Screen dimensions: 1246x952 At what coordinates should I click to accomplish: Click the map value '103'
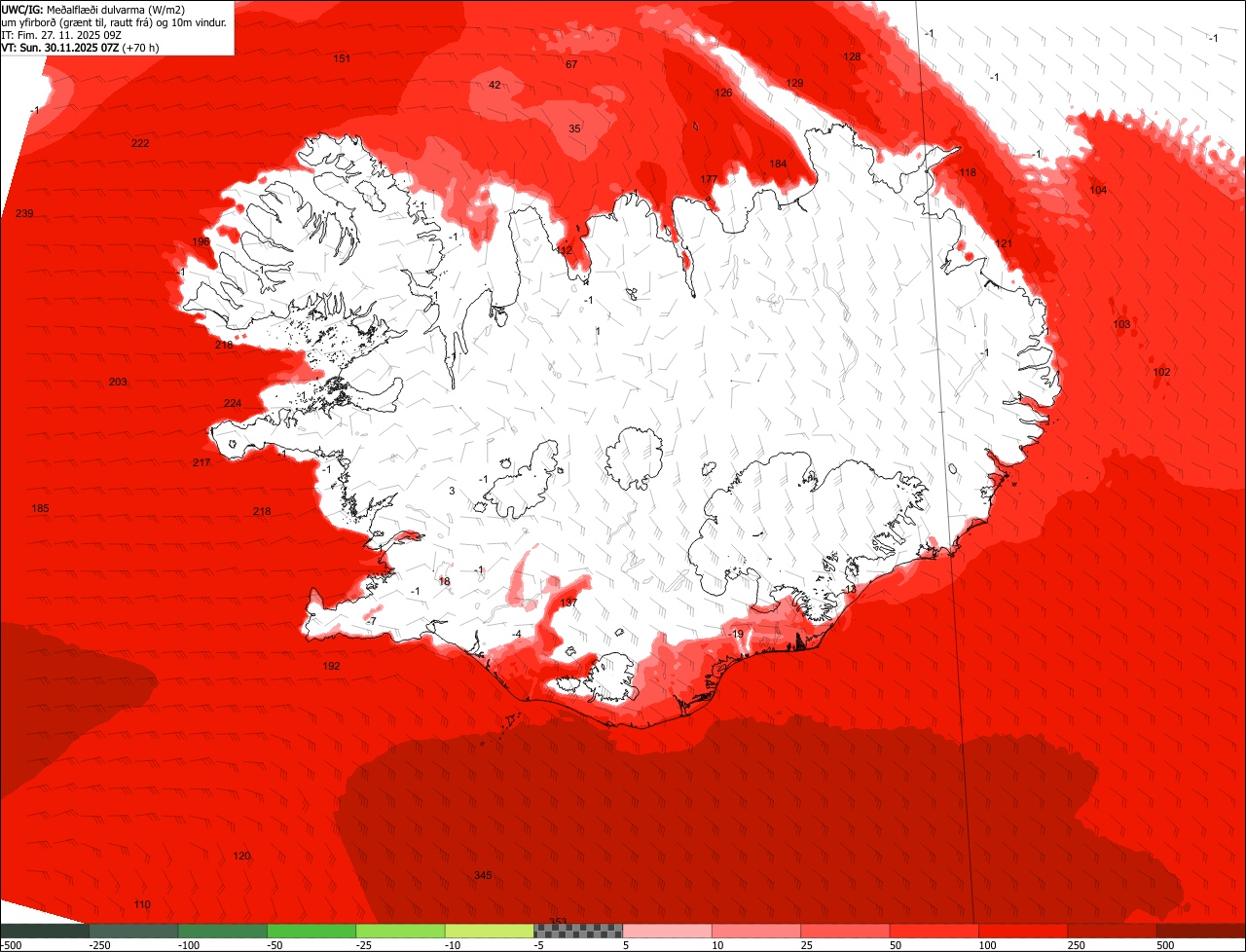(1121, 324)
